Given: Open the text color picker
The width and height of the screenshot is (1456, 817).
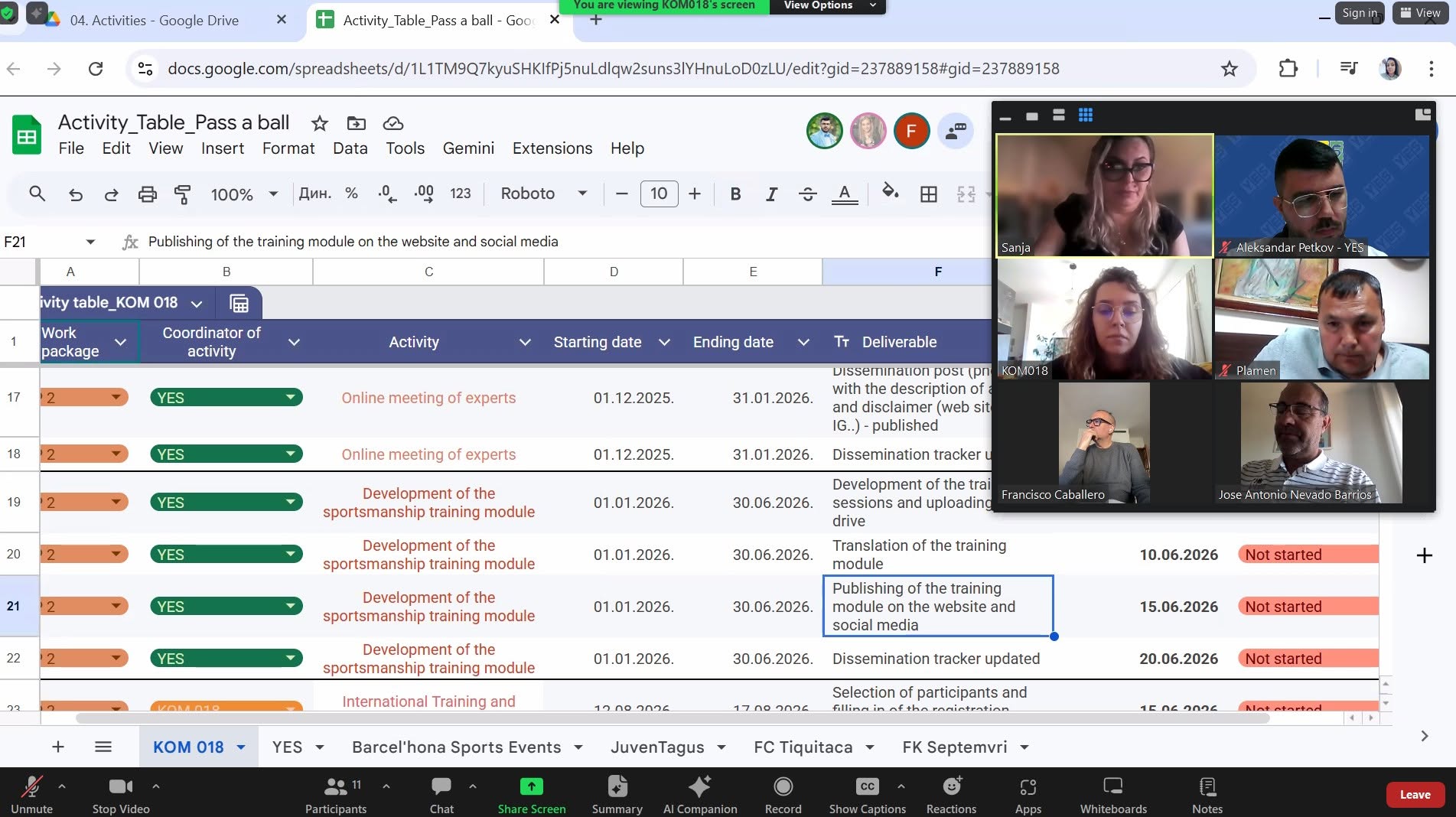Looking at the screenshot, I should [x=844, y=194].
